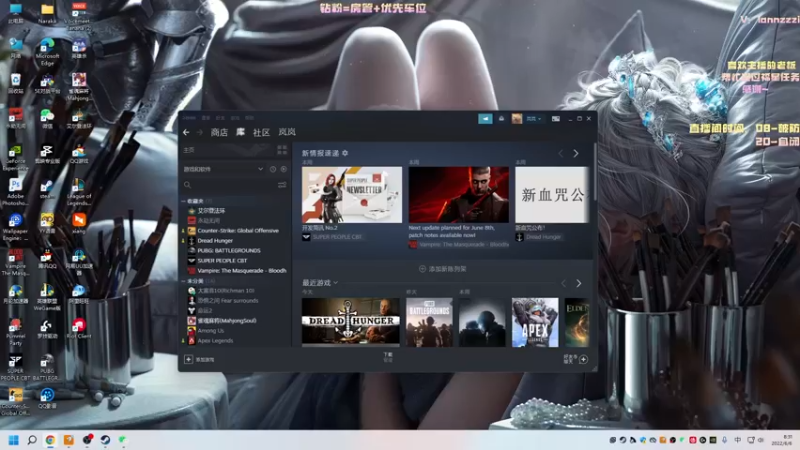Open Downloads manager at Steam window bottom
The image size is (800, 450).
point(388,357)
